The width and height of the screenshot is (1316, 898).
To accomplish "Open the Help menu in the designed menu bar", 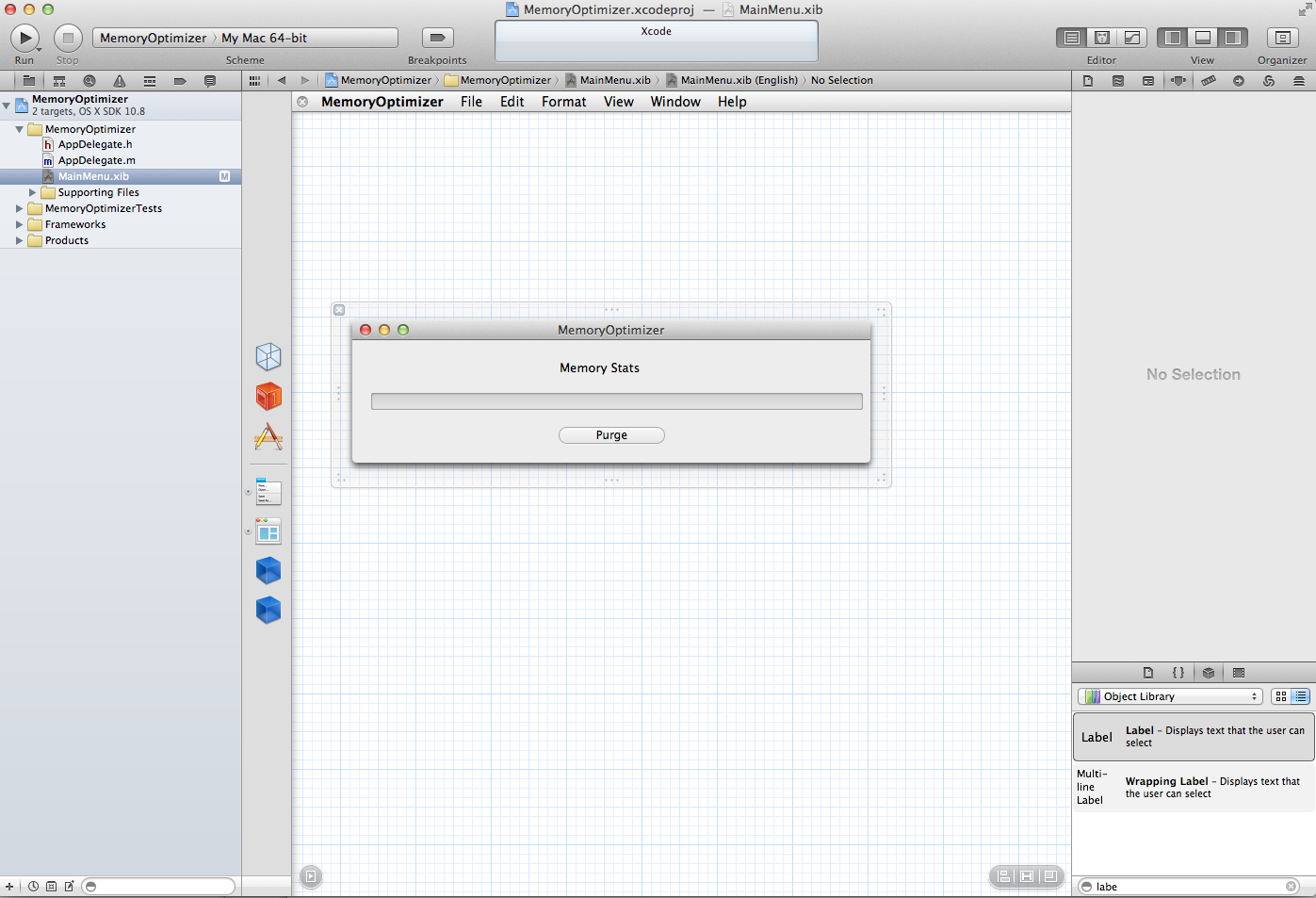I will 732,102.
